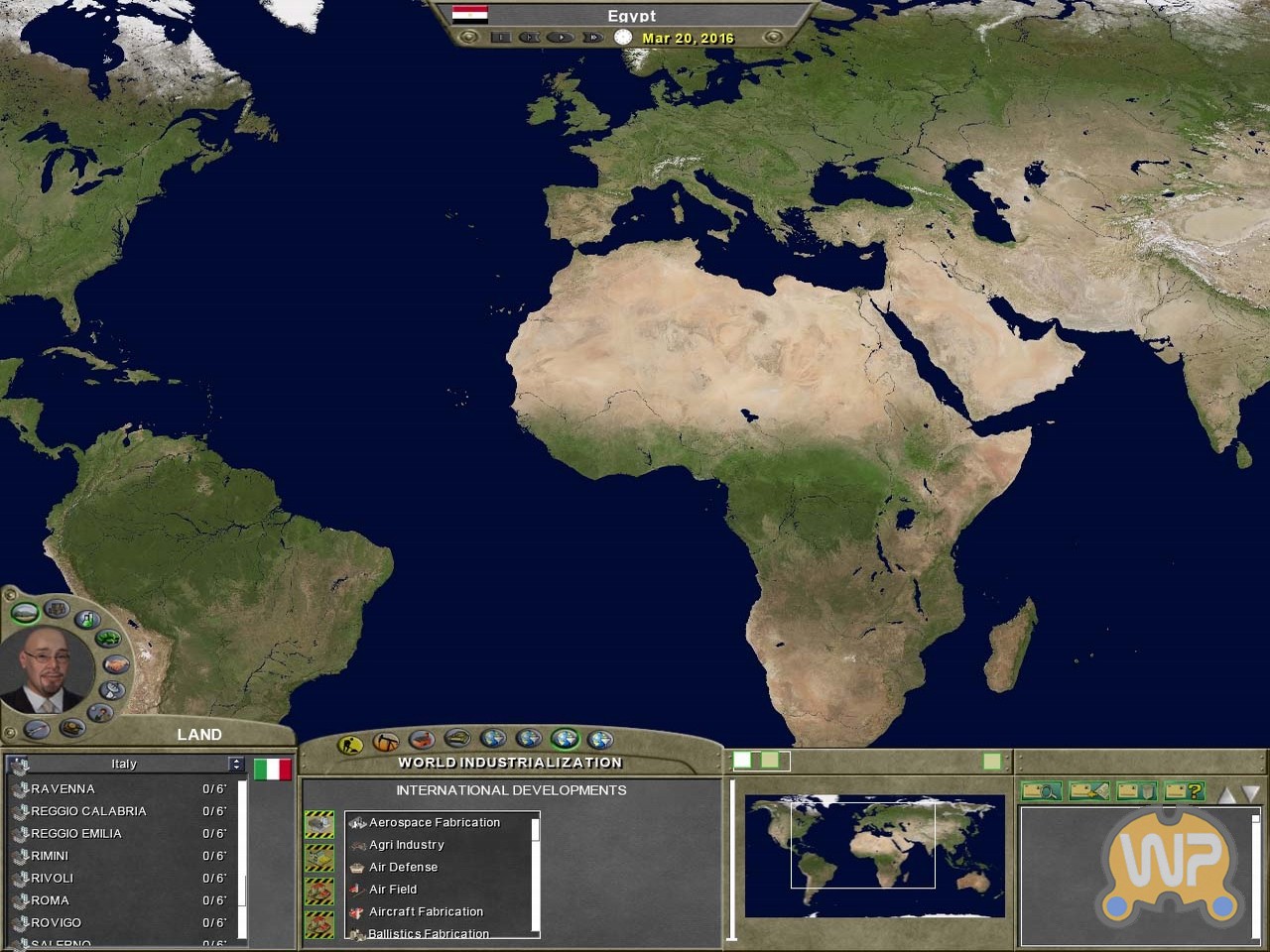Open the Italy region dropdown
Screen dimensions: 1270x952
point(235,764)
